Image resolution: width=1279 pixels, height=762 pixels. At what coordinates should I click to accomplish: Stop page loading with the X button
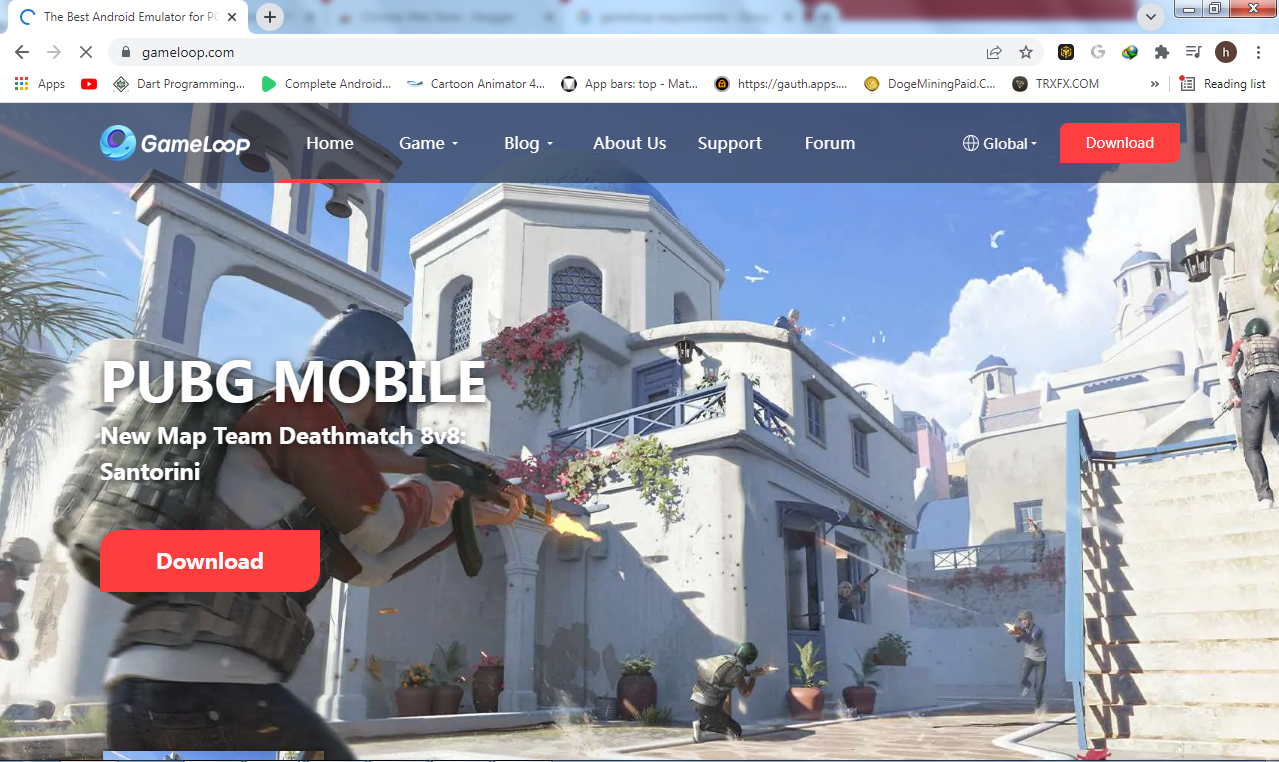86,52
